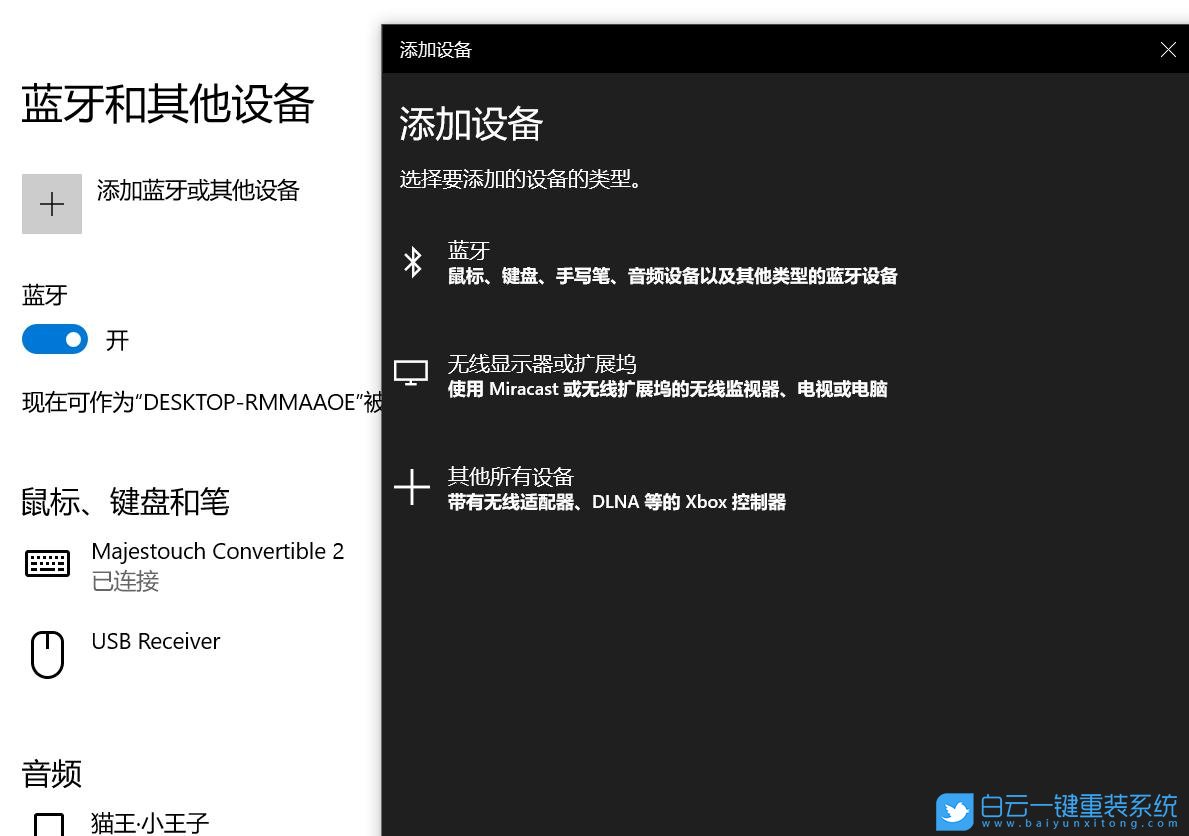Click the mouse icon beside USB Receiver
Image resolution: width=1189 pixels, height=836 pixels.
click(x=47, y=654)
